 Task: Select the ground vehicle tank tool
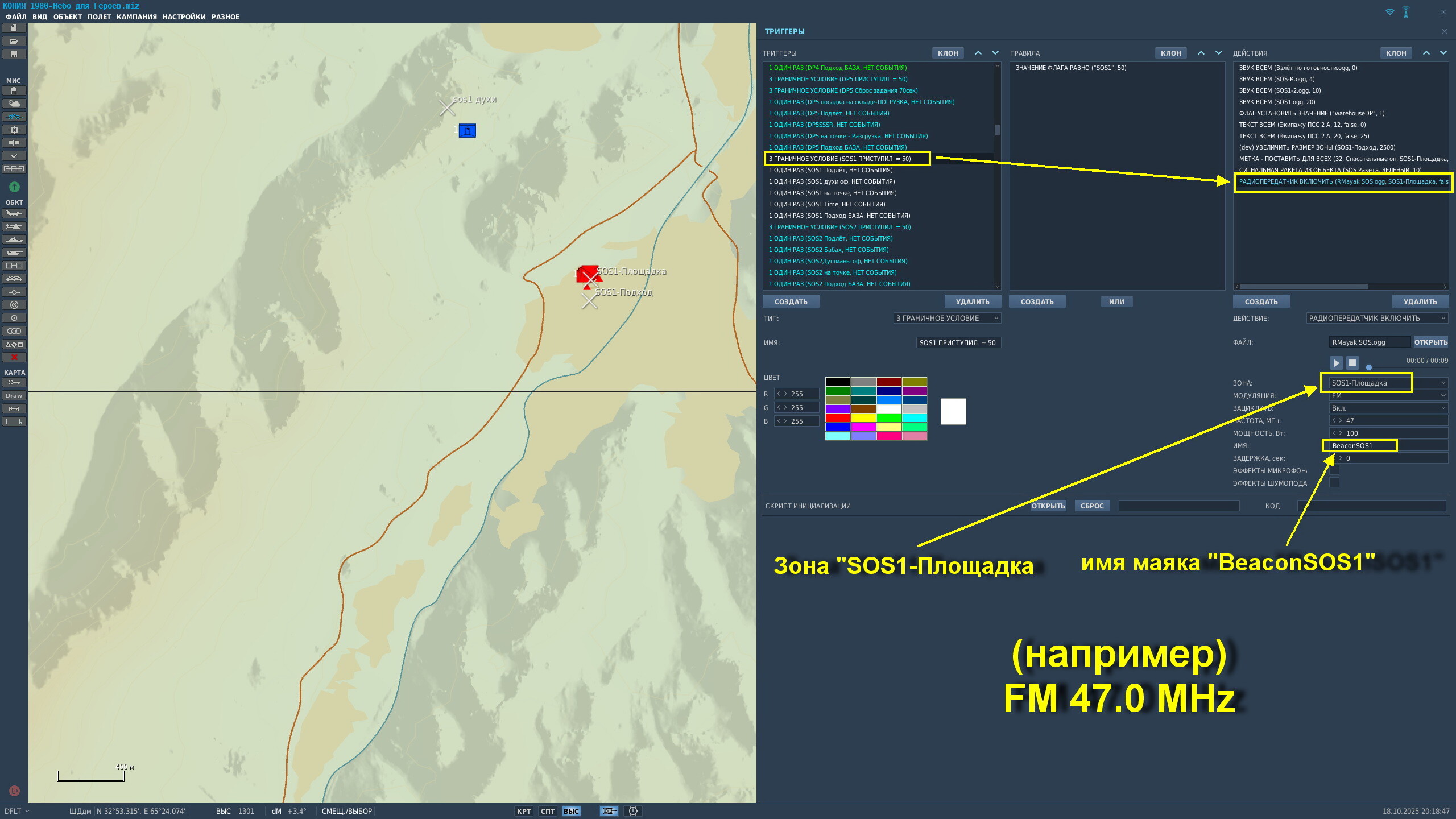click(14, 253)
